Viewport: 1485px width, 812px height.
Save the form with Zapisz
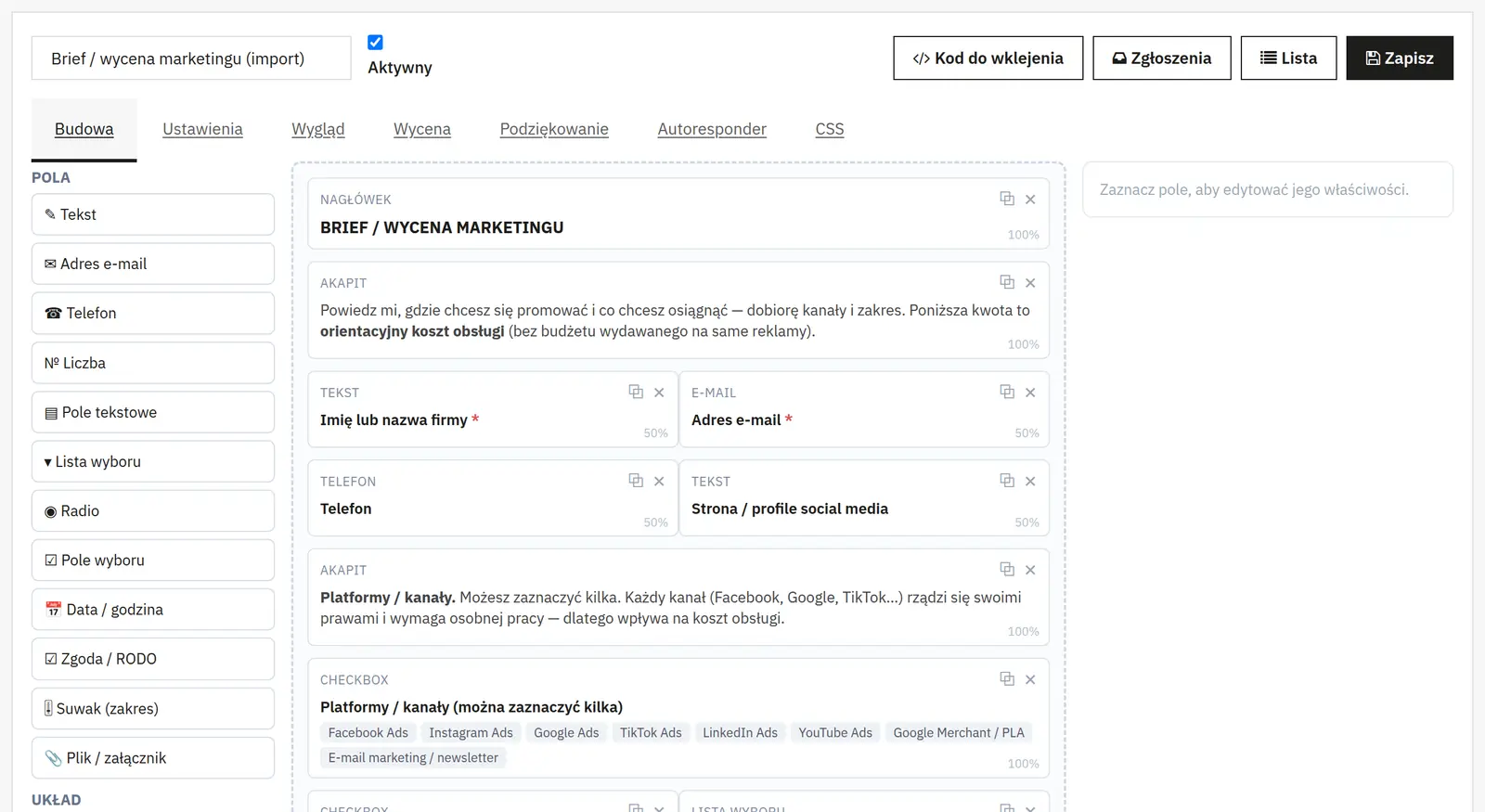1400,58
